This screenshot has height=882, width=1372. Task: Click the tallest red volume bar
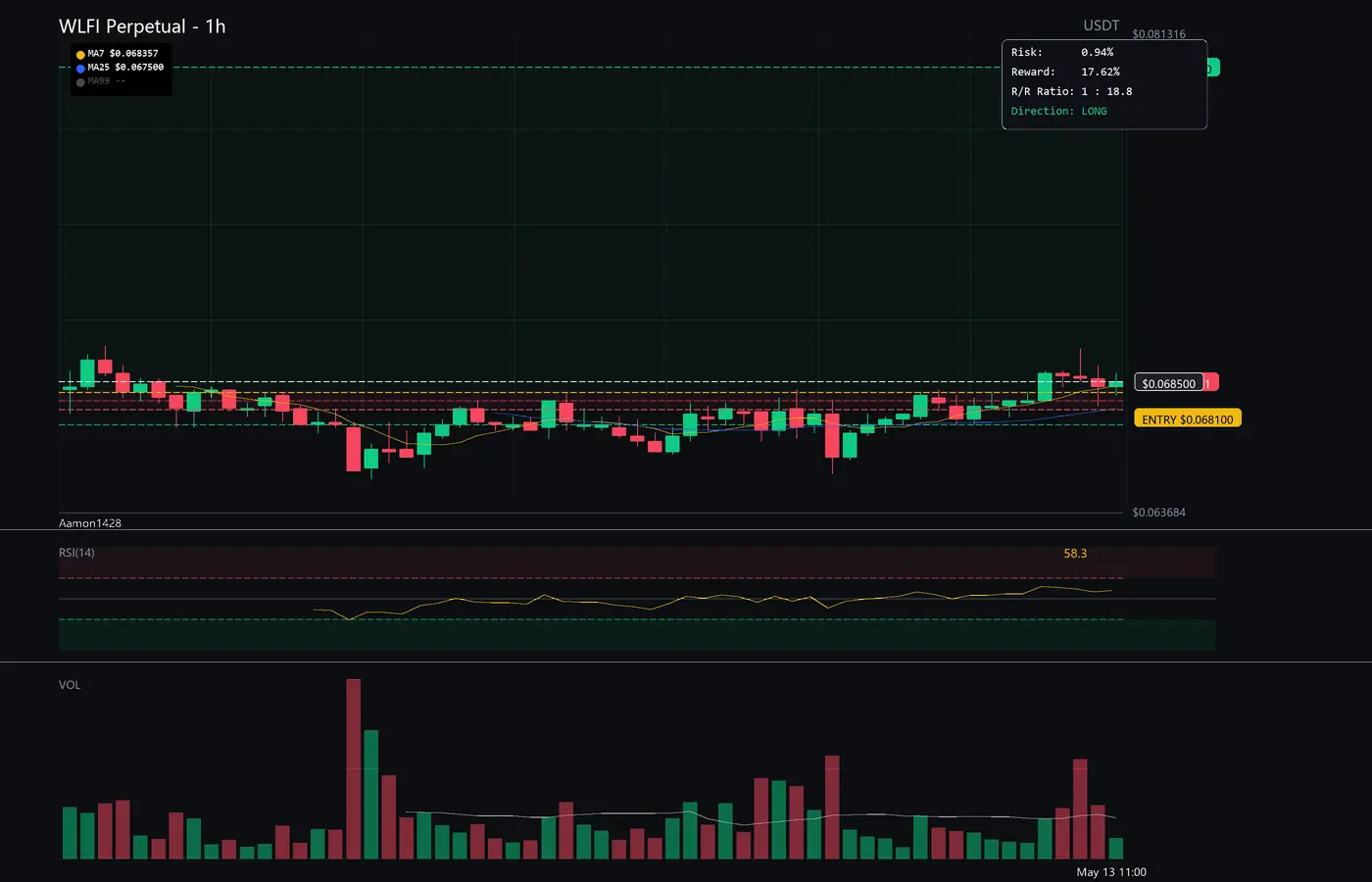(x=354, y=769)
